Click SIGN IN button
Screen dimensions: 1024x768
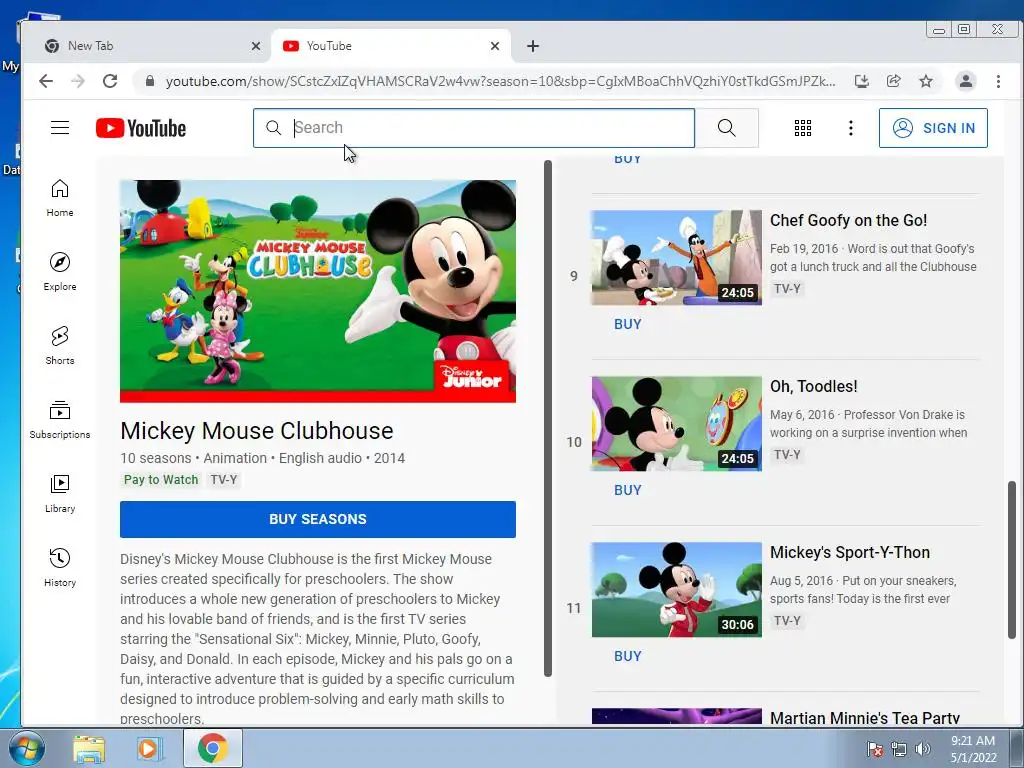point(933,128)
